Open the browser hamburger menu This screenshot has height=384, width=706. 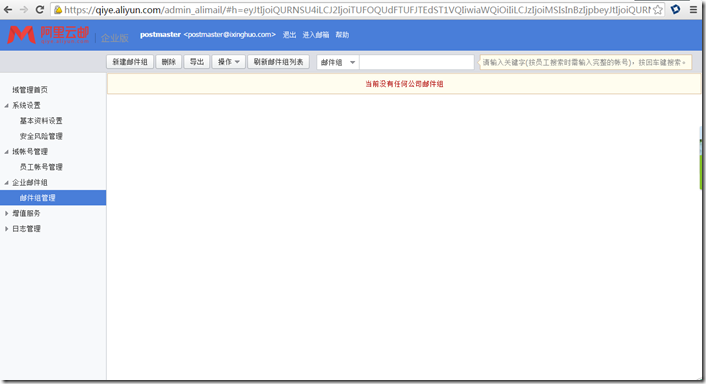tap(693, 9)
